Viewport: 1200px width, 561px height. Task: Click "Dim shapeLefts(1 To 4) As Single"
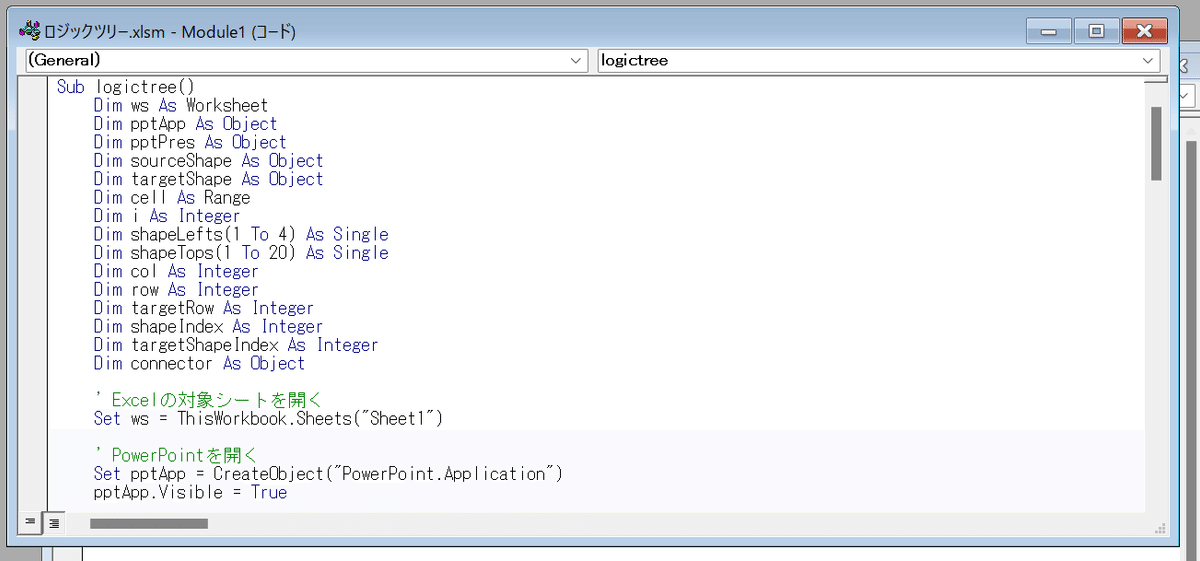241,234
